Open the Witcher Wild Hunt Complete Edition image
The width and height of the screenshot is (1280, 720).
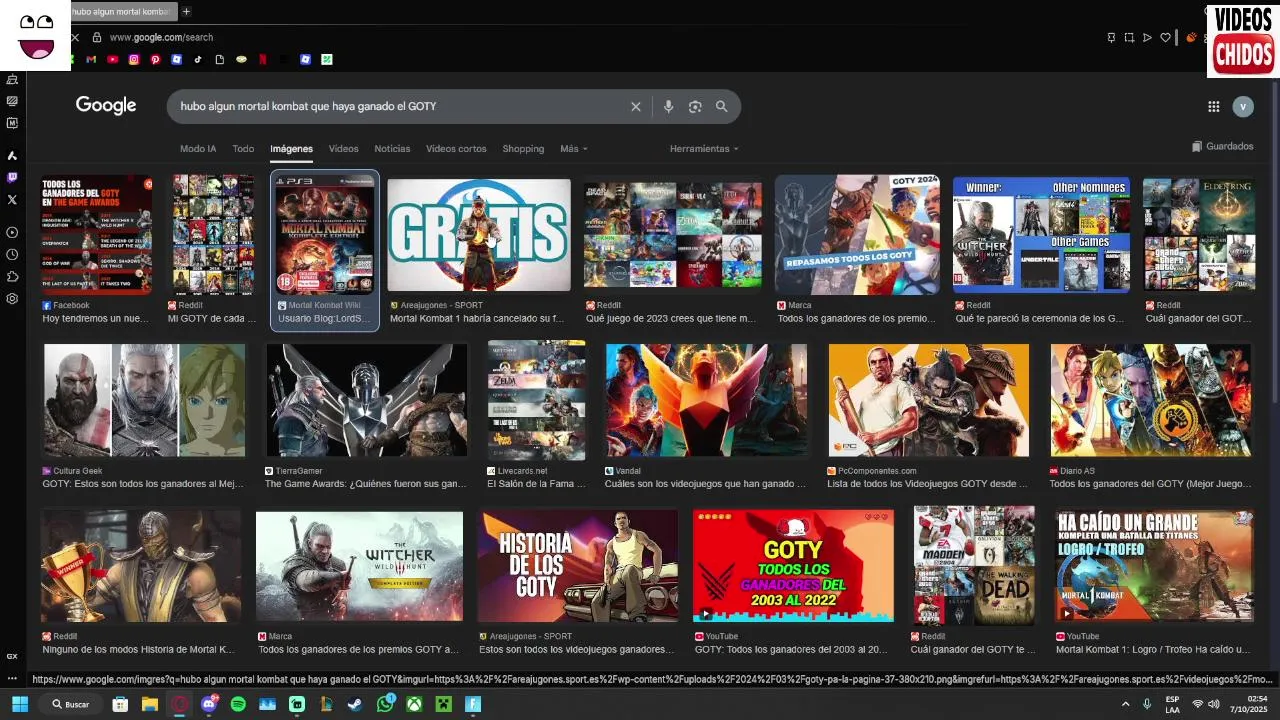359,566
